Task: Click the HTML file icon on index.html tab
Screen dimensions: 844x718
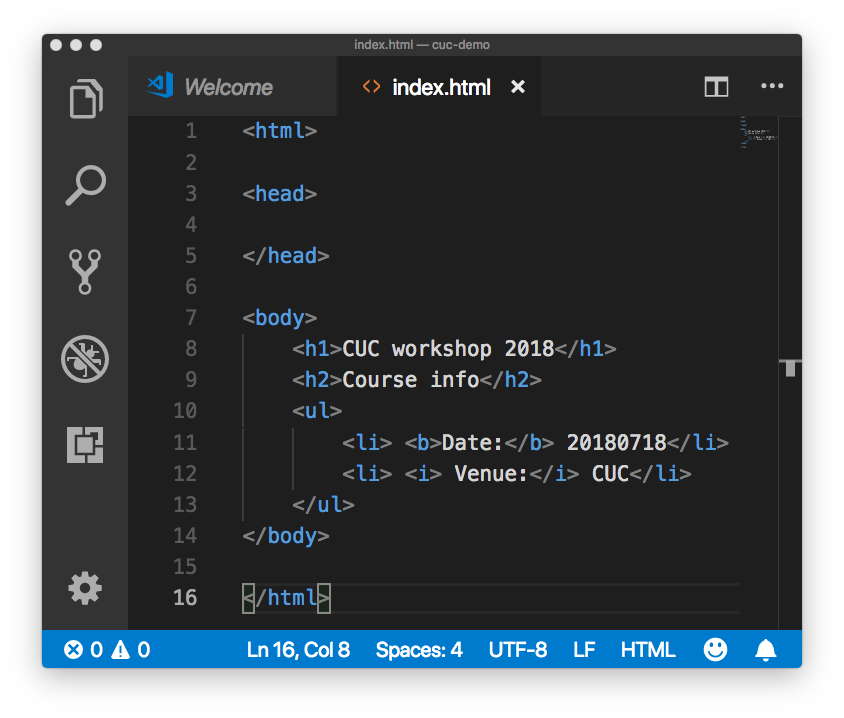Action: tap(371, 87)
